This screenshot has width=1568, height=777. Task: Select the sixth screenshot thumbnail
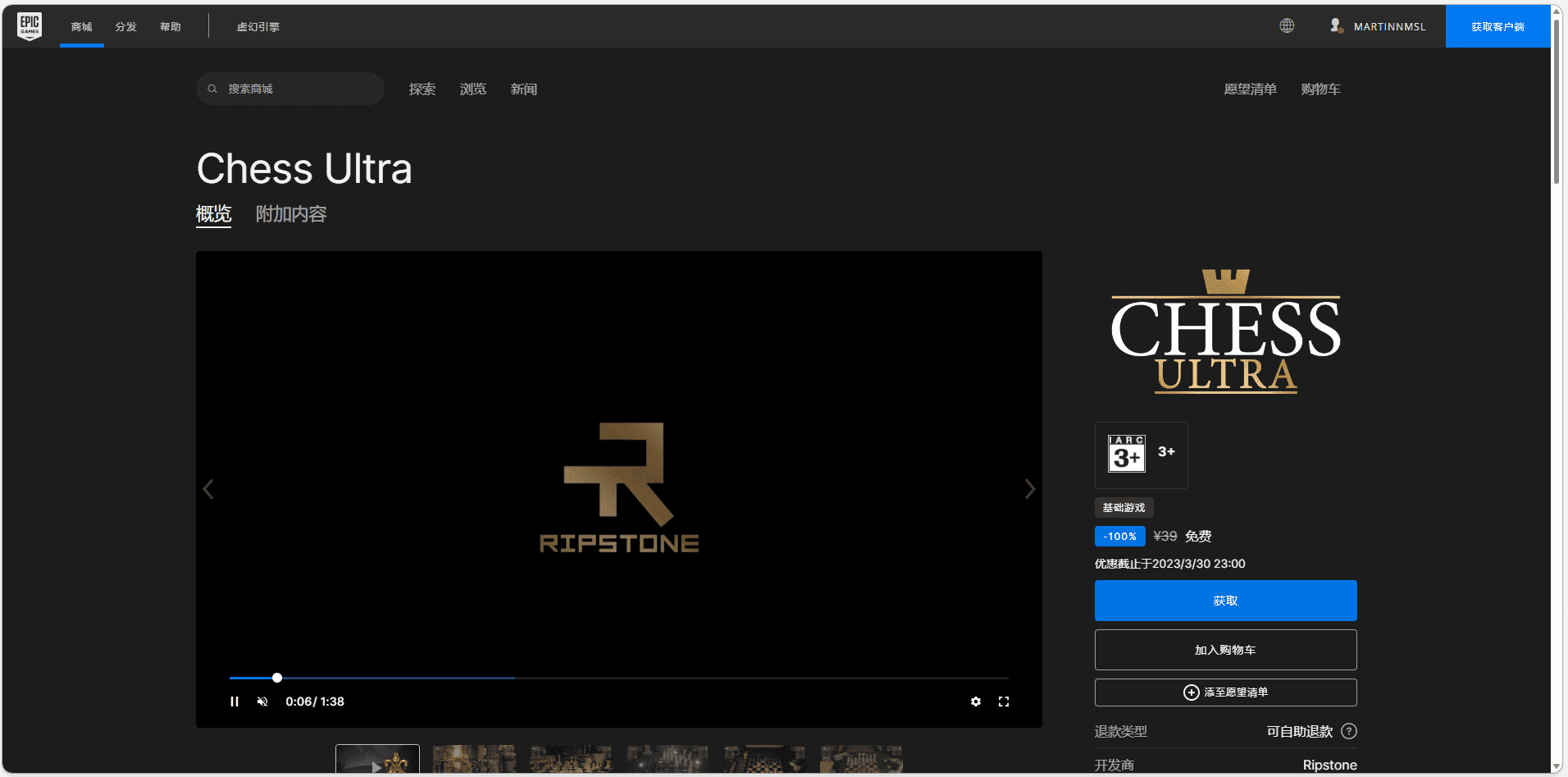click(x=861, y=759)
